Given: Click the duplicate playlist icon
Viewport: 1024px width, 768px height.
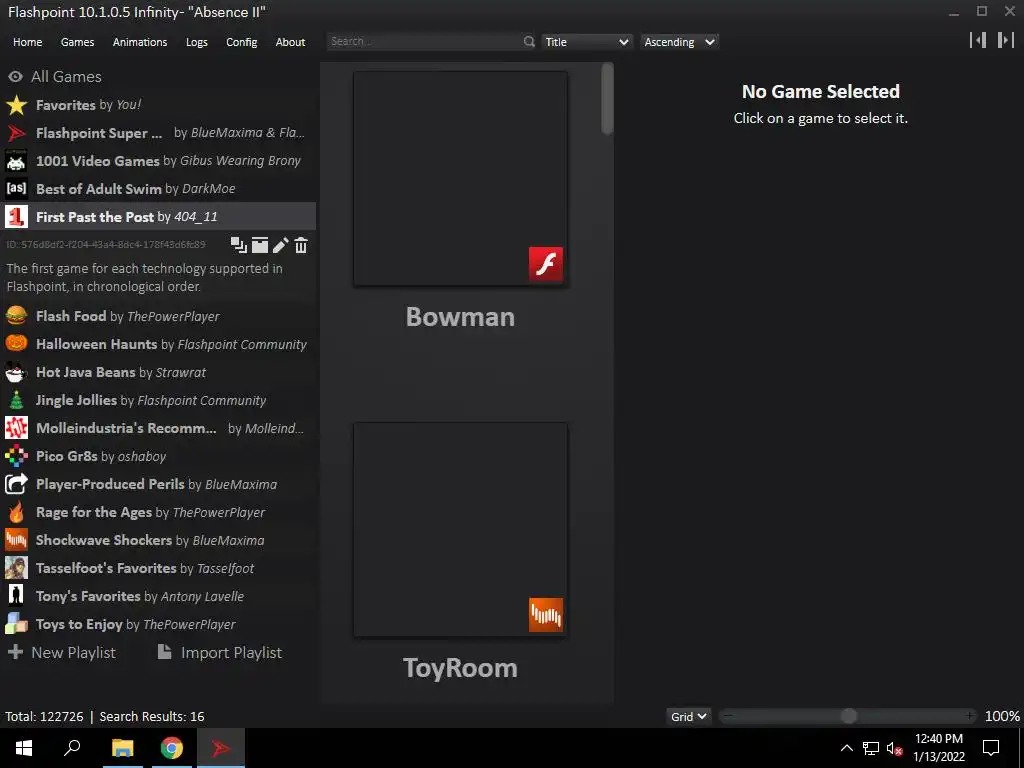Looking at the screenshot, I should click(x=238, y=245).
